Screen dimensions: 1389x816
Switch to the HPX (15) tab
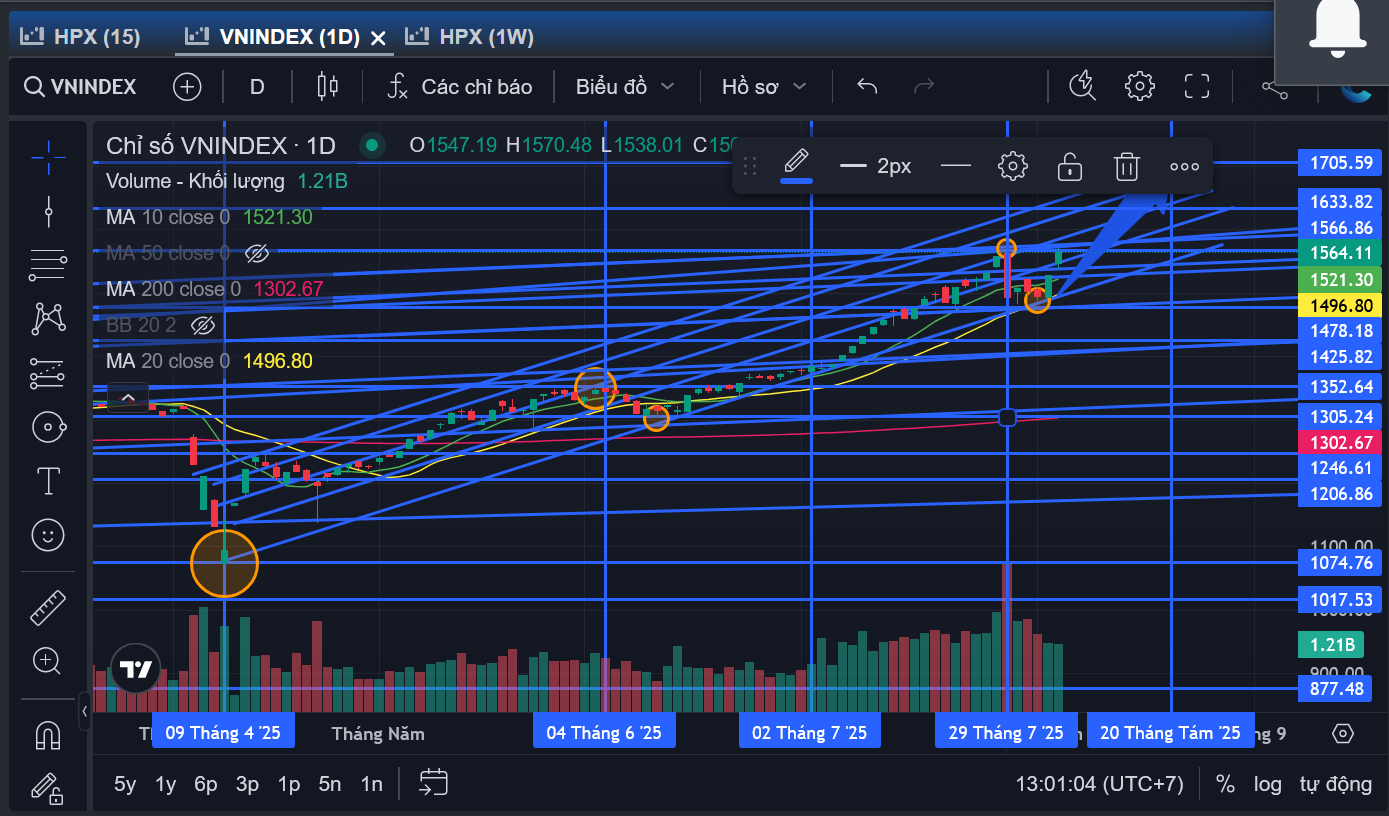(x=81, y=37)
